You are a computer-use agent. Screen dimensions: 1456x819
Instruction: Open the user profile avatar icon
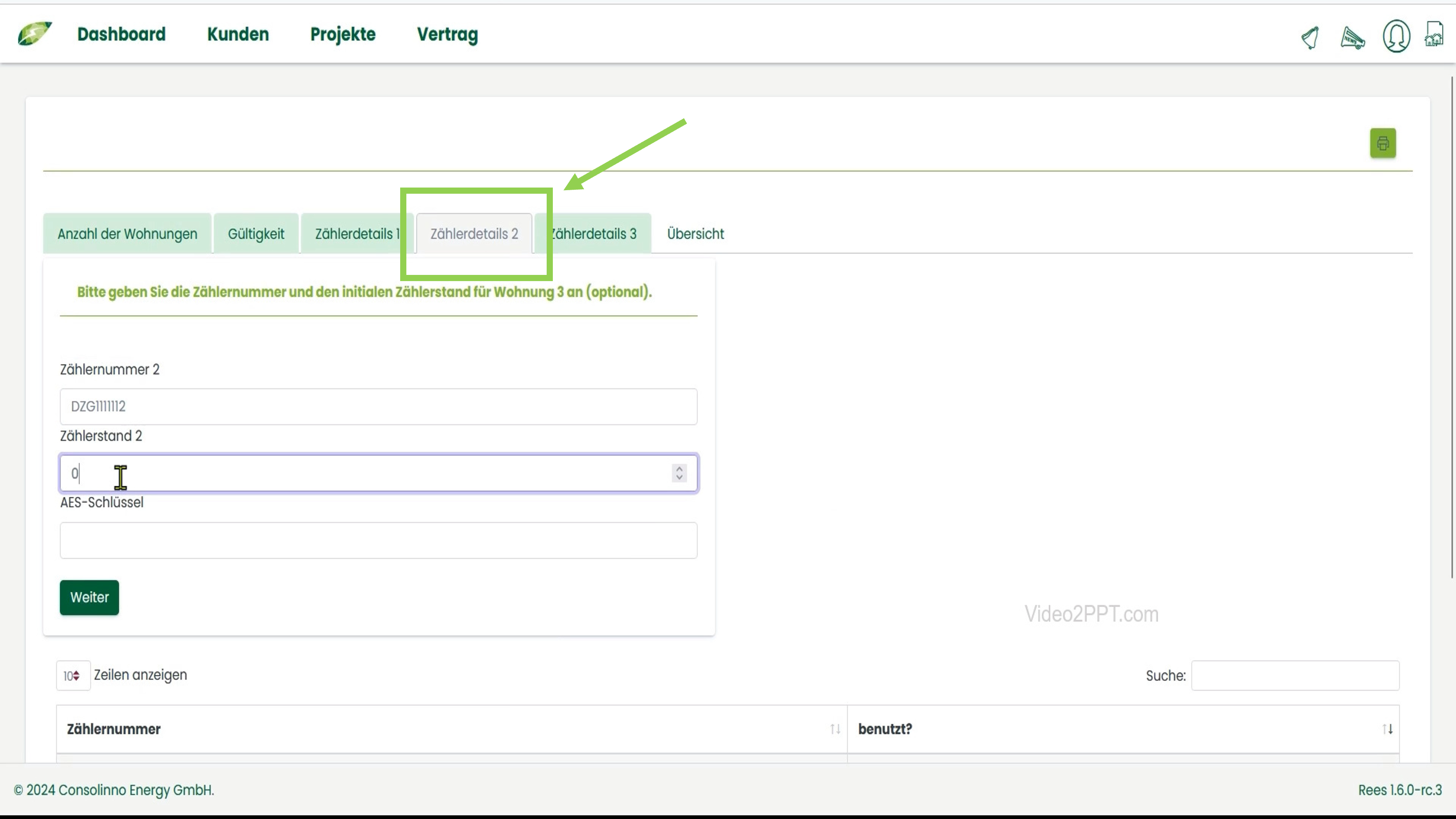coord(1396,36)
